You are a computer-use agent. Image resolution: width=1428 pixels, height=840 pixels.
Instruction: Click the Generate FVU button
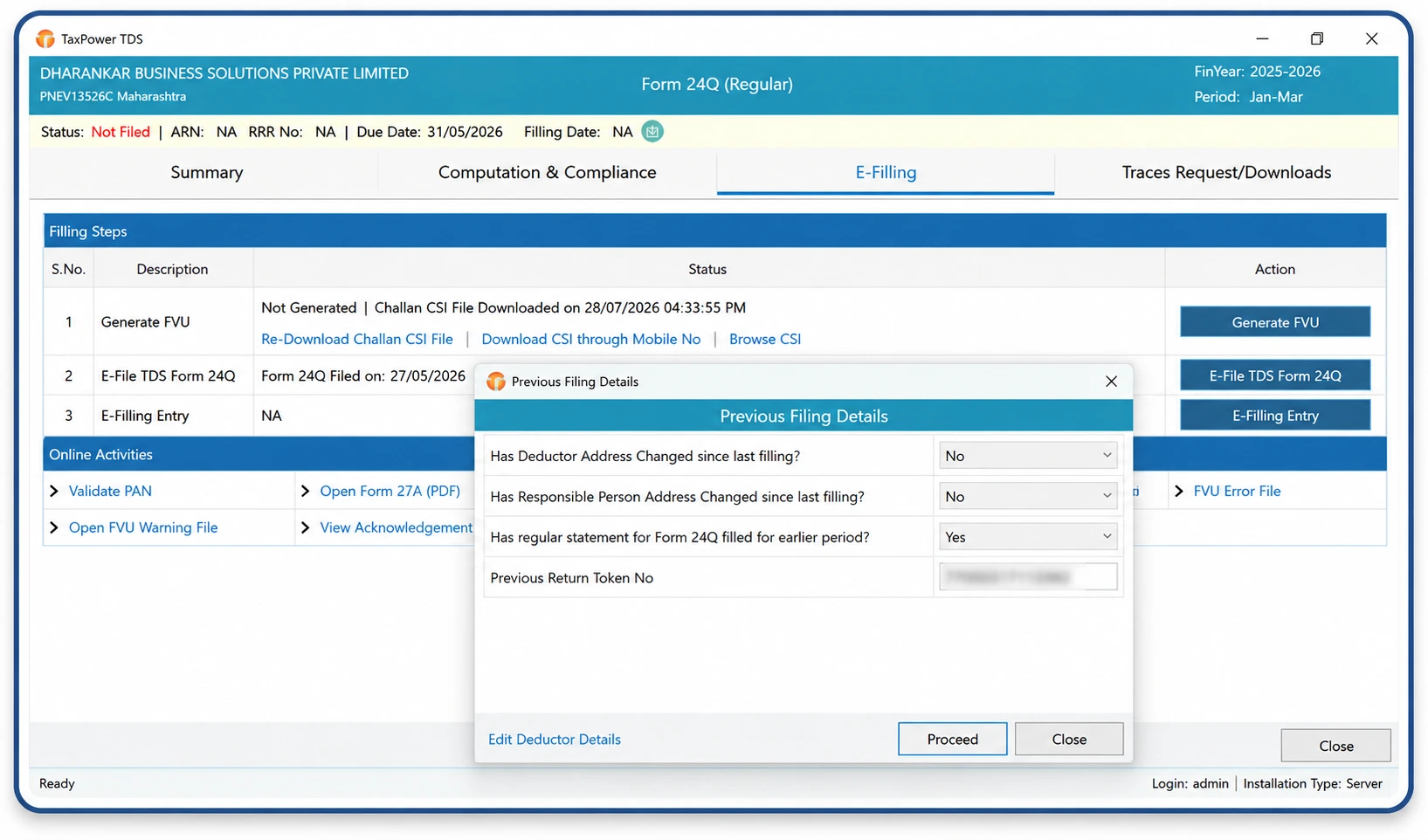pyautogui.click(x=1275, y=322)
